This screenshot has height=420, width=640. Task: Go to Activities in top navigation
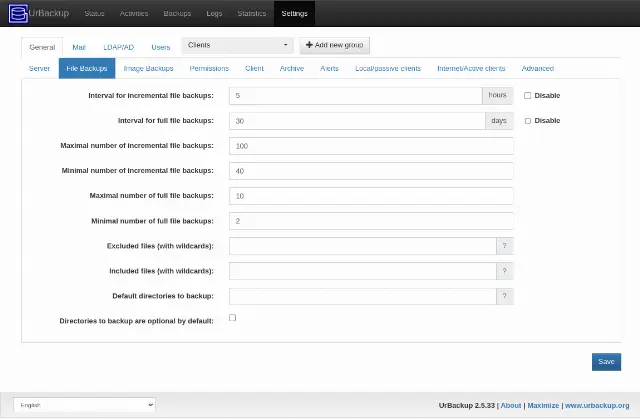(x=134, y=13)
